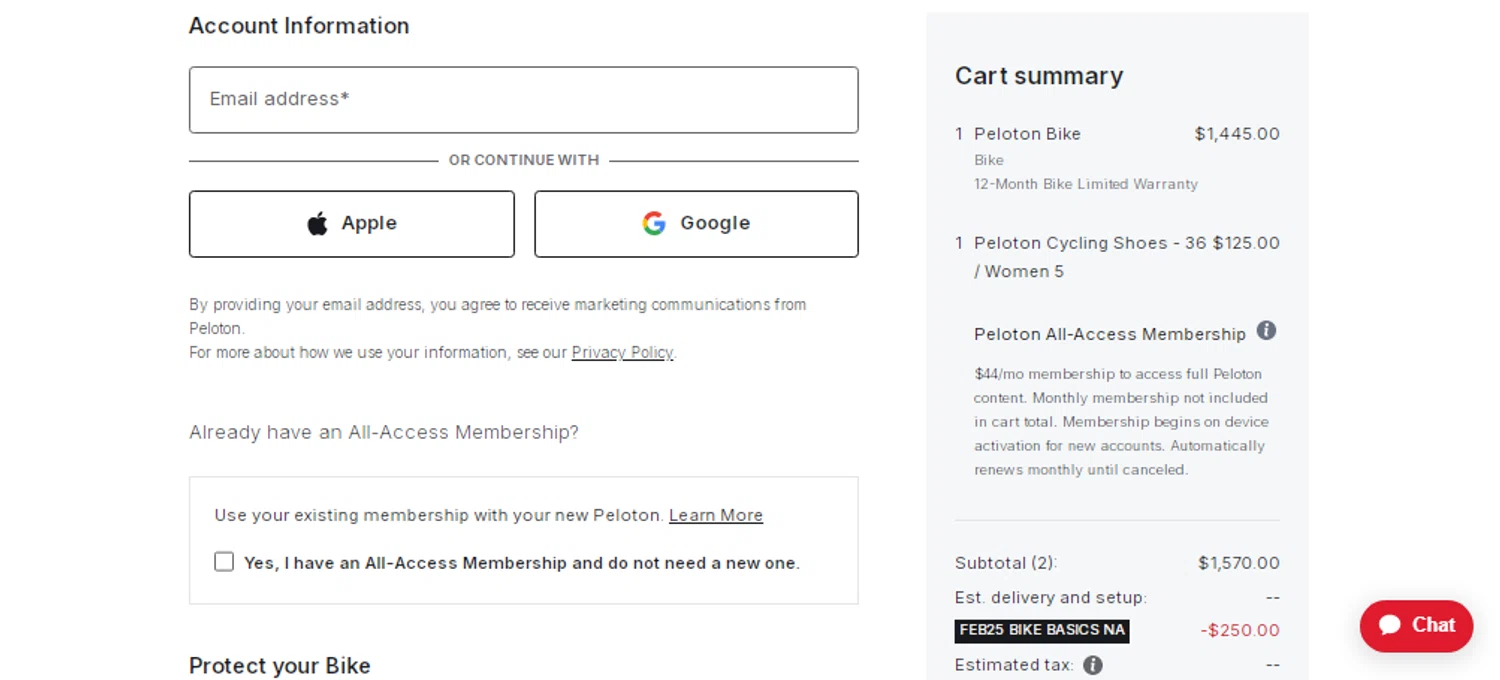Open info icon beside Peloton All-Access Membership
1500x680 pixels.
pyautogui.click(x=1266, y=331)
